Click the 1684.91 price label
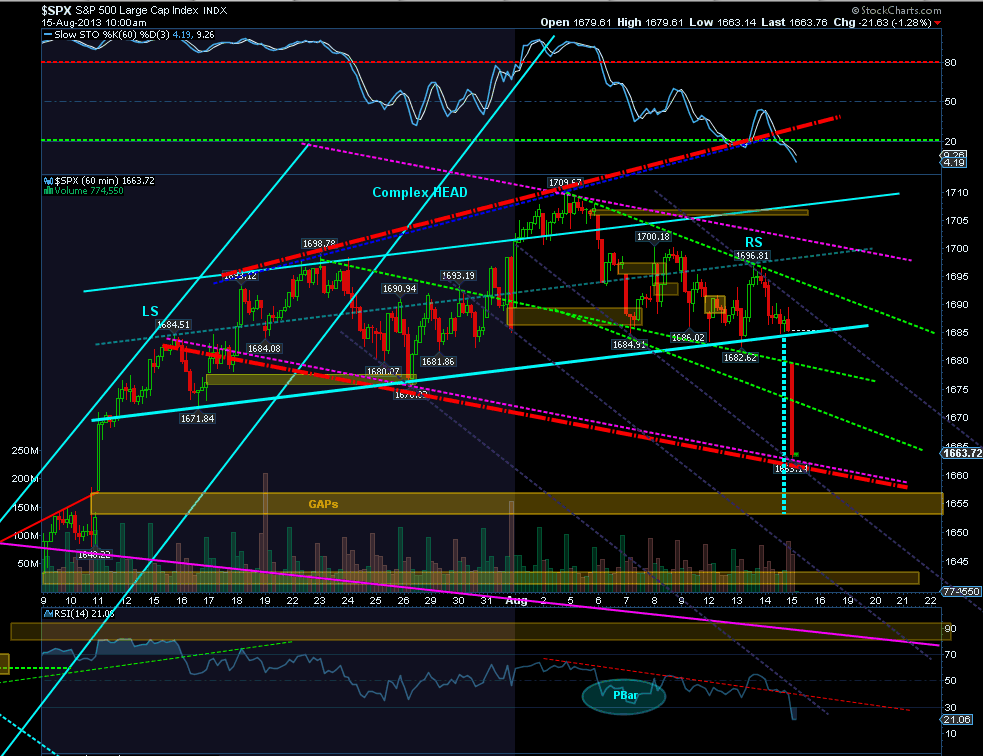983x756 pixels. (629, 344)
